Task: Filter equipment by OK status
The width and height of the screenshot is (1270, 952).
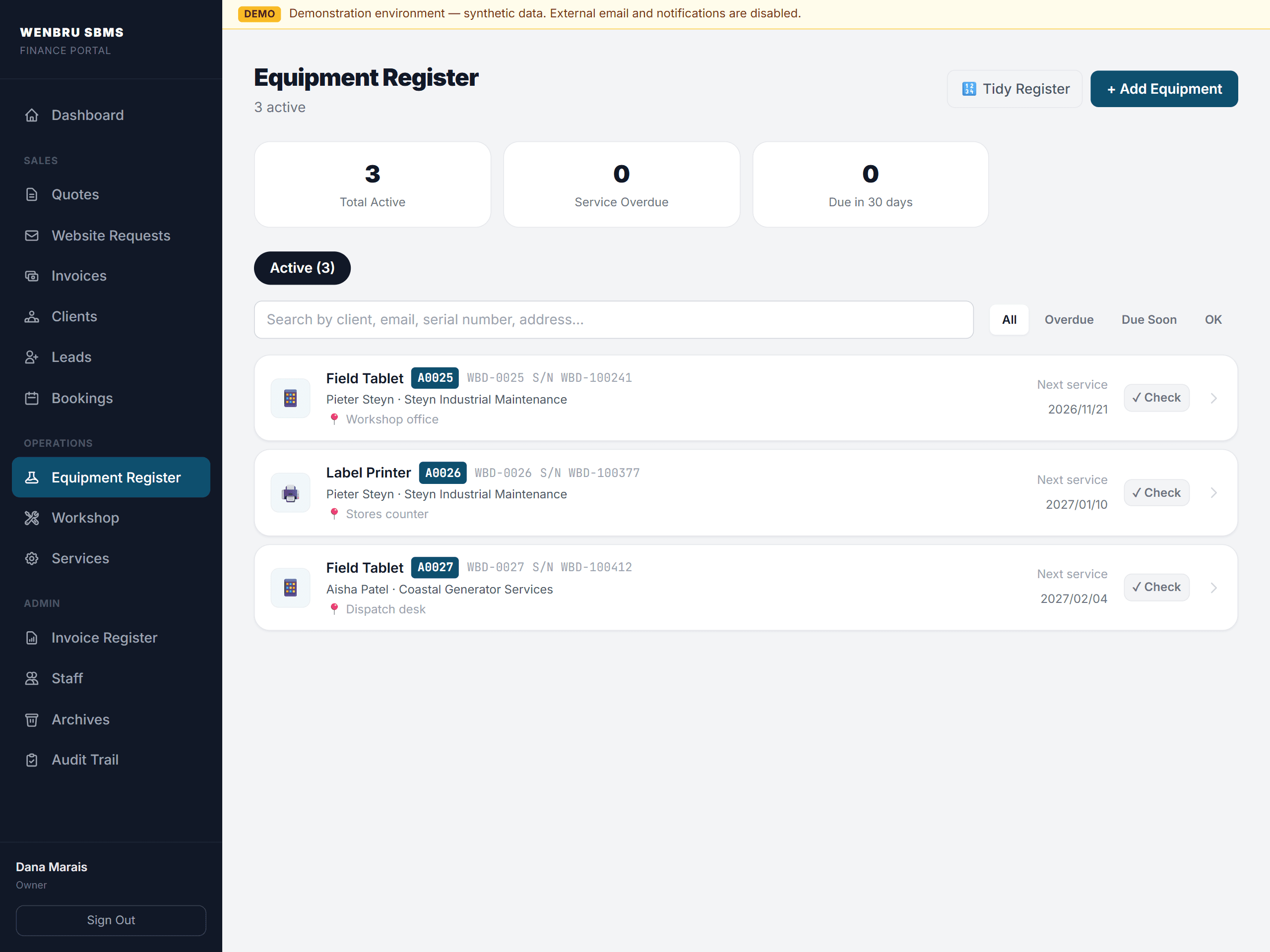Action: click(x=1212, y=320)
